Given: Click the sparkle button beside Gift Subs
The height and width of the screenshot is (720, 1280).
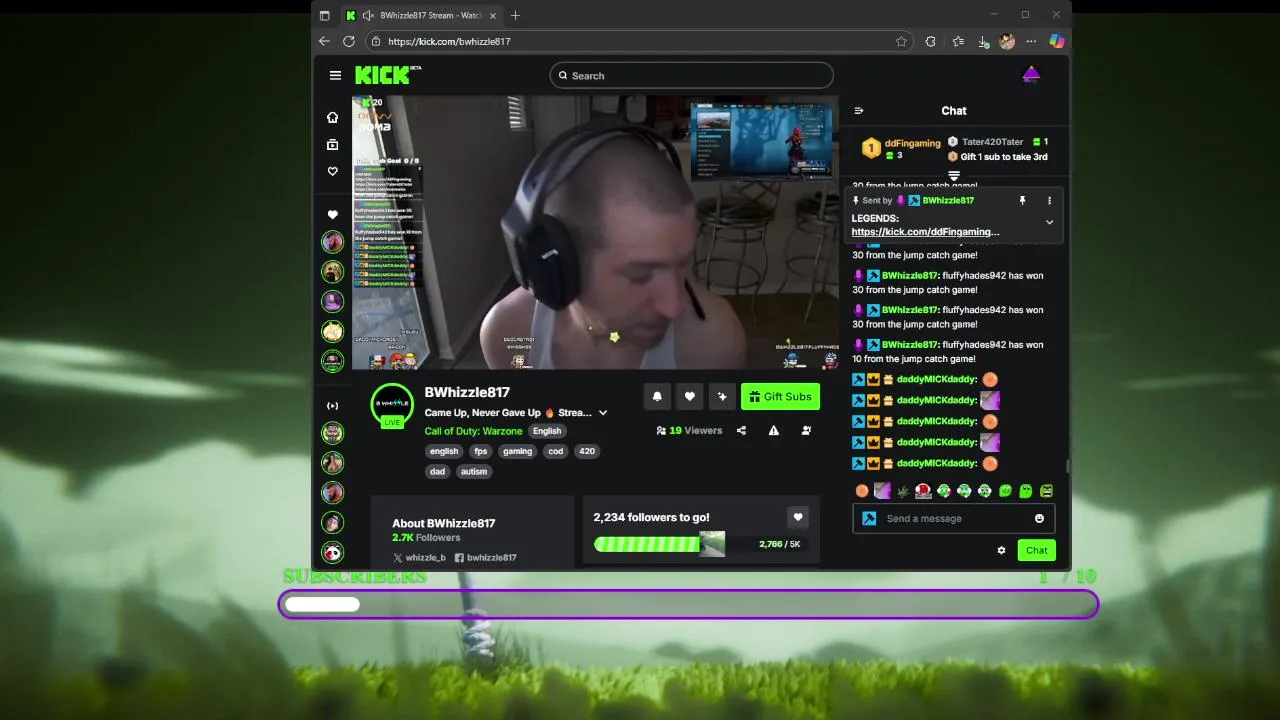Looking at the screenshot, I should [722, 397].
